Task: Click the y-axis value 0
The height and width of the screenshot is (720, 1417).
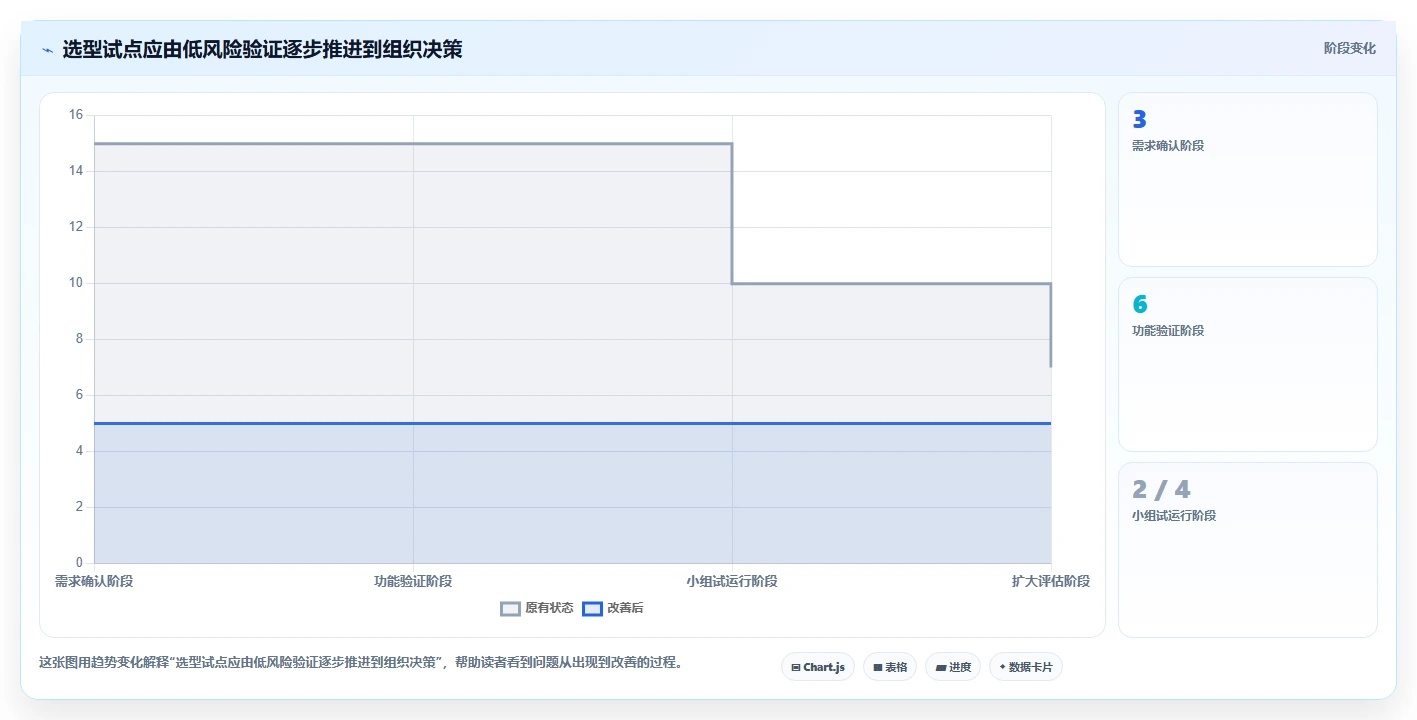Action: [x=80, y=563]
